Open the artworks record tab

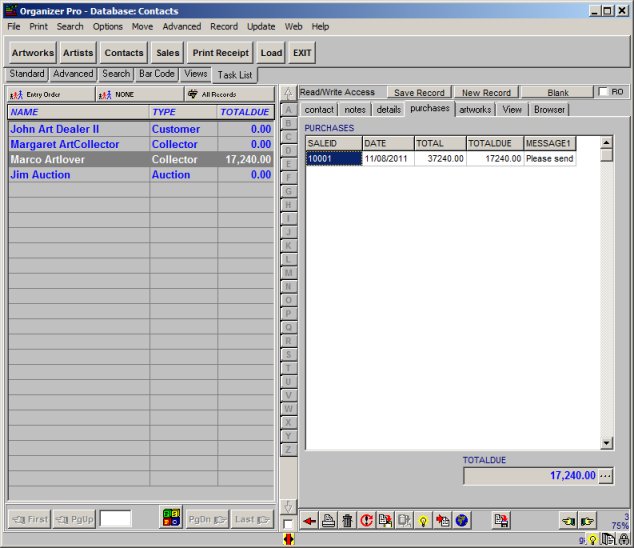475,110
